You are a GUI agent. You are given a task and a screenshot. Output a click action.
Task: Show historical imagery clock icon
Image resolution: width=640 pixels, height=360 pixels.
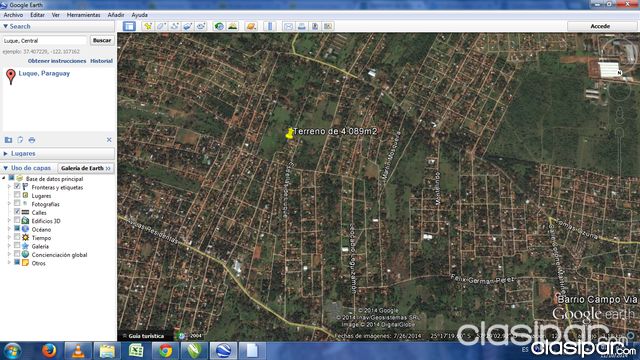[x=219, y=26]
